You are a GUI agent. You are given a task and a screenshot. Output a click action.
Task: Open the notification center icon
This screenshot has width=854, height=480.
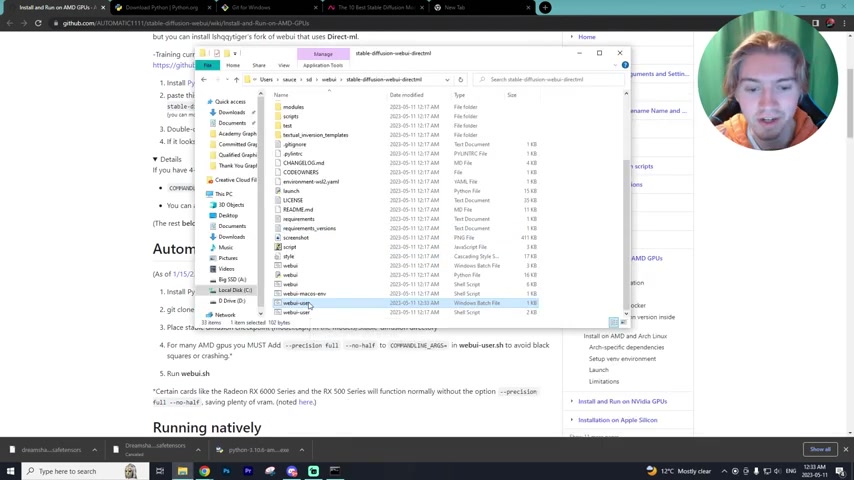click(840, 471)
